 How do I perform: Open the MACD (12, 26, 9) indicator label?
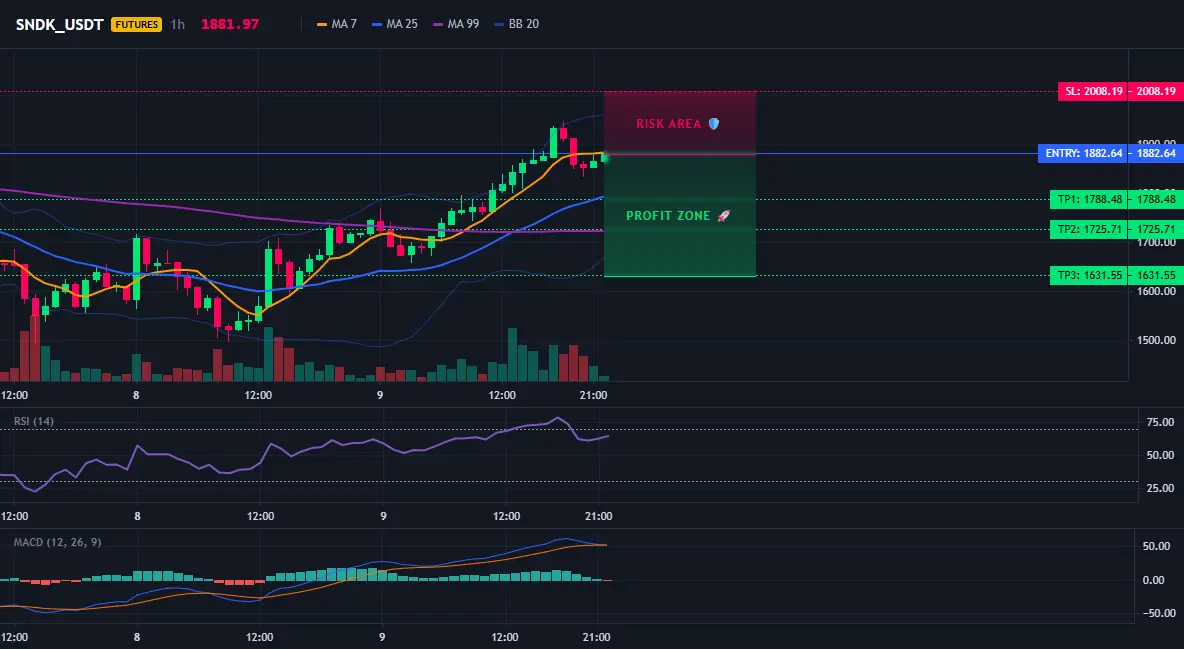pos(57,542)
